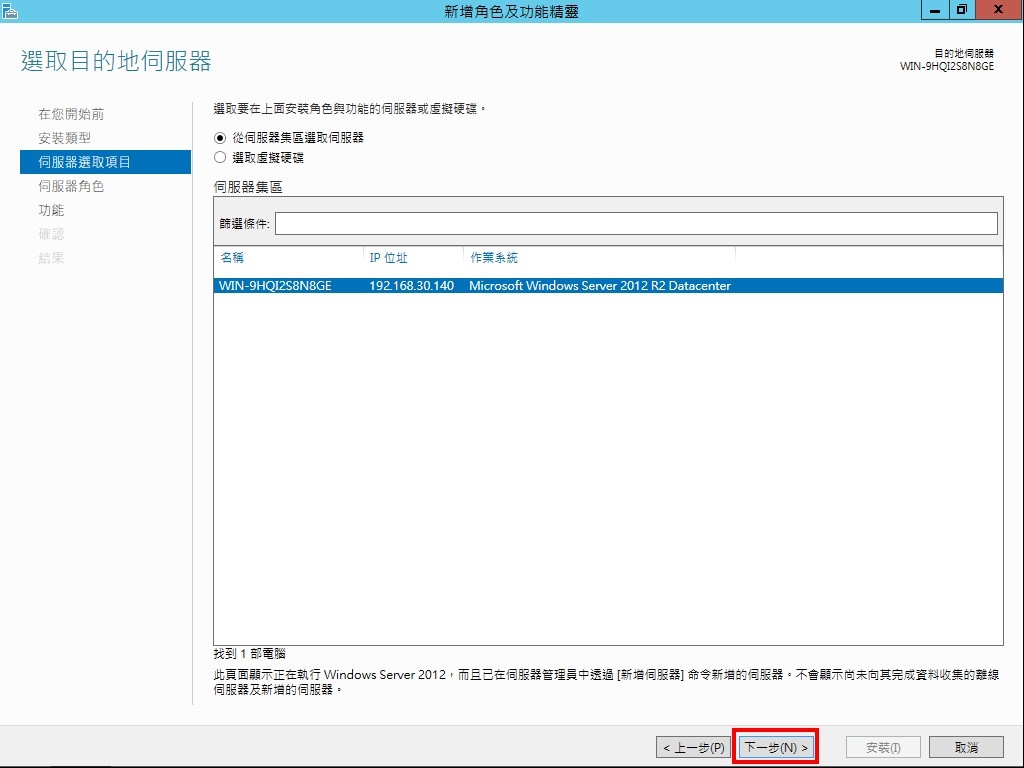The width and height of the screenshot is (1024, 768).
Task: Click IP address 192.168.30.140 cell
Action: 411,285
